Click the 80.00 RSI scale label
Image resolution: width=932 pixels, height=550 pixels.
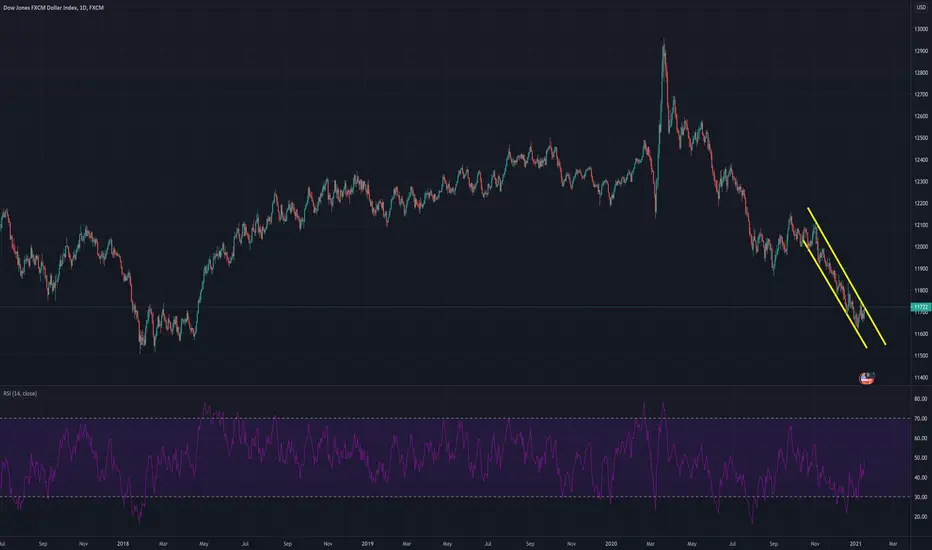pos(921,399)
